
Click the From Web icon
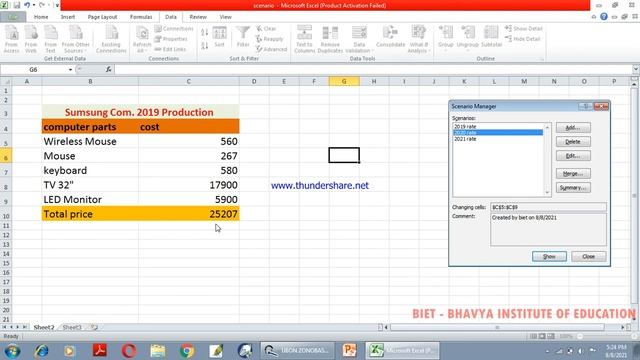pyautogui.click(x=31, y=39)
